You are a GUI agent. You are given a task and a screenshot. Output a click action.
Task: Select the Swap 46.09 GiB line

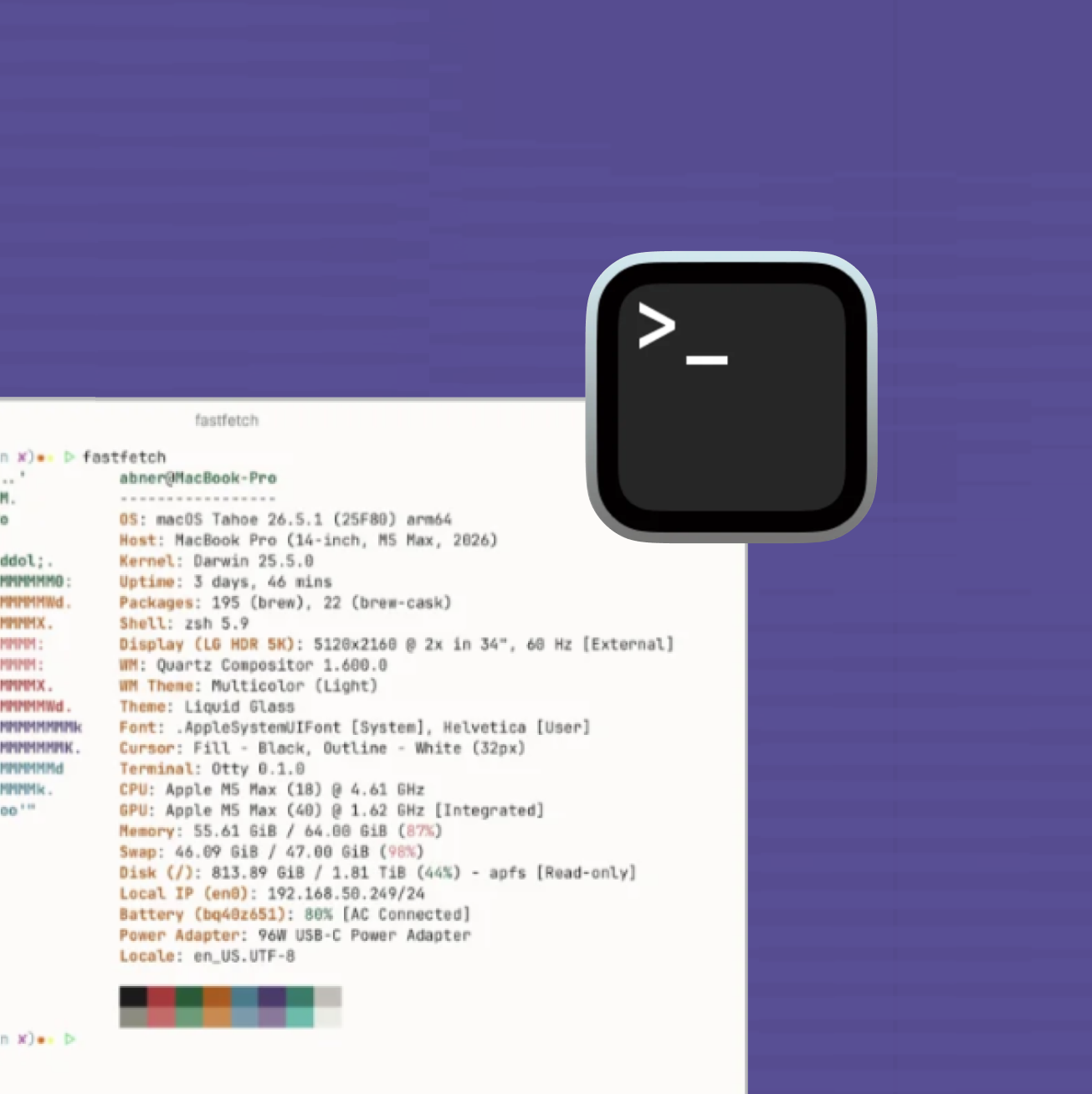click(x=271, y=852)
